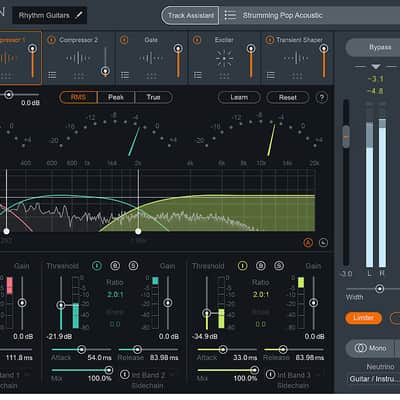400x400 pixels.
Task: Click the Compressor 2 drag handle dots
Action: tap(78, 76)
